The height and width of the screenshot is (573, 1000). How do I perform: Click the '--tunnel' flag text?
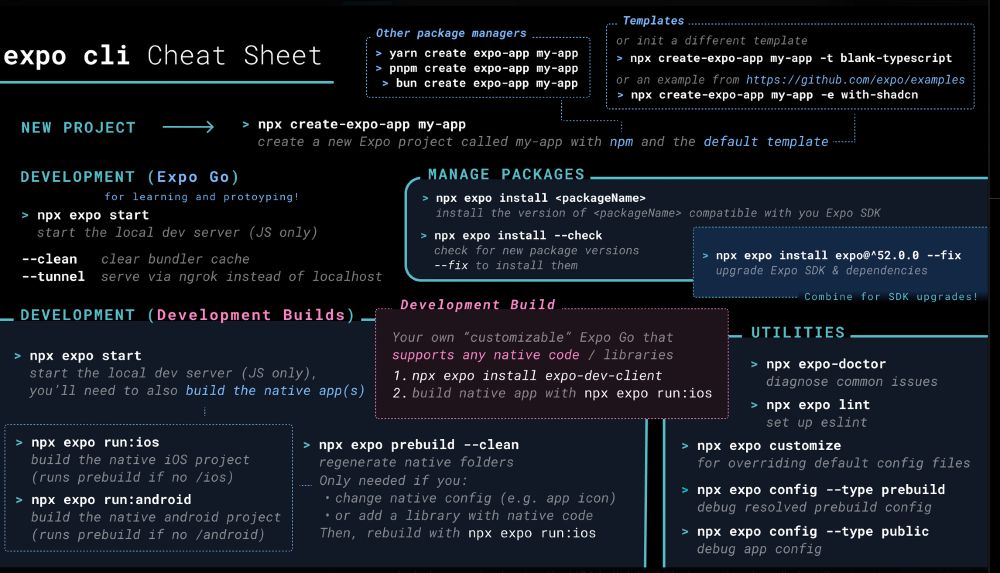click(x=53, y=276)
